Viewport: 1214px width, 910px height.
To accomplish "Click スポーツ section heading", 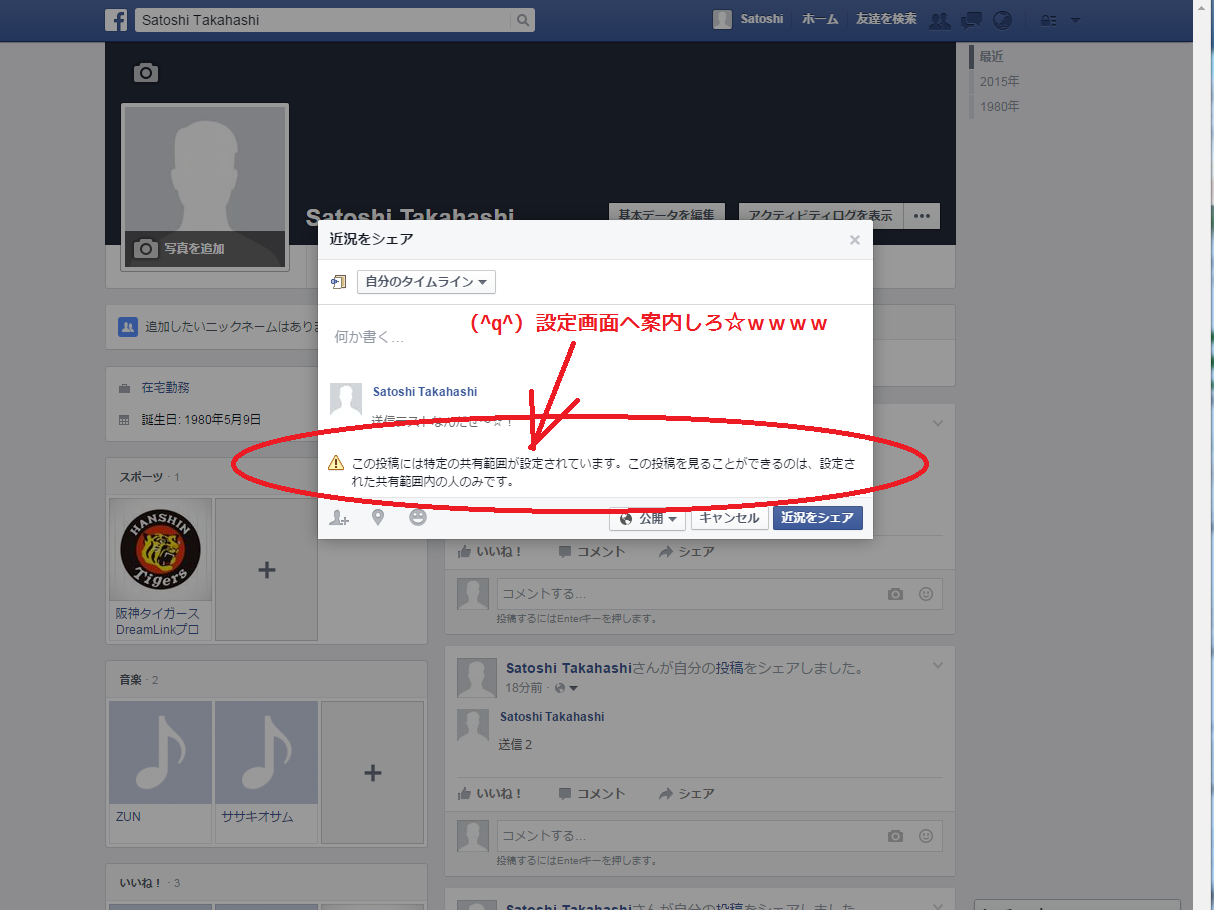I will (x=142, y=477).
